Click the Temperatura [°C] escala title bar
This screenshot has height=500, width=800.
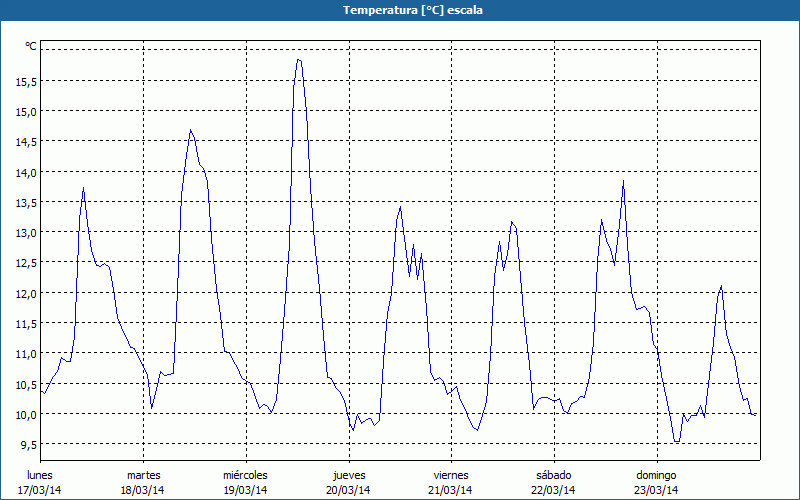tap(400, 10)
